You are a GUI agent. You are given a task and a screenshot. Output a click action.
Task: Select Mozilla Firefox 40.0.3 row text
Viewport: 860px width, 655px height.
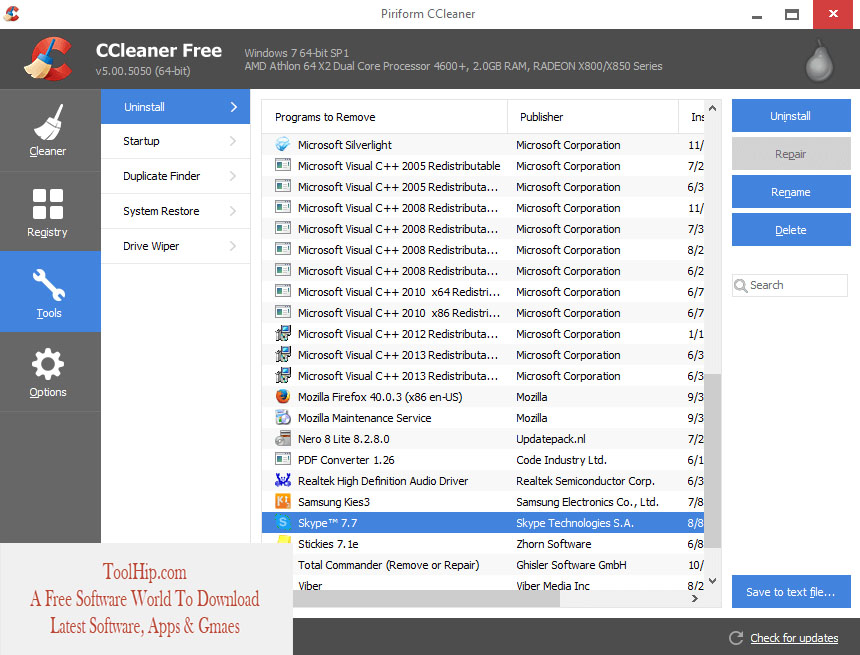[380, 397]
